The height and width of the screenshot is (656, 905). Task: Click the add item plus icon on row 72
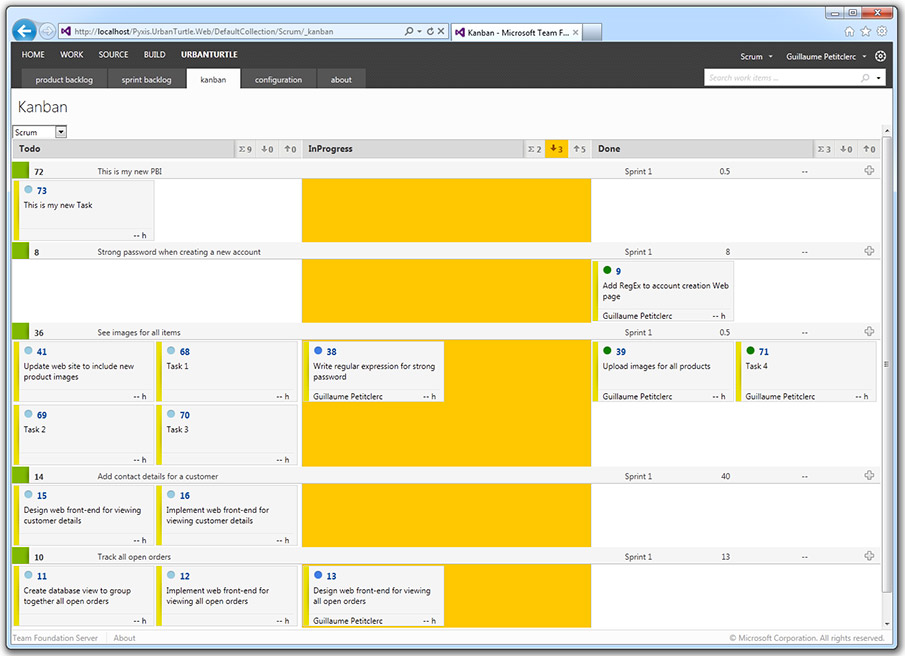coord(868,171)
